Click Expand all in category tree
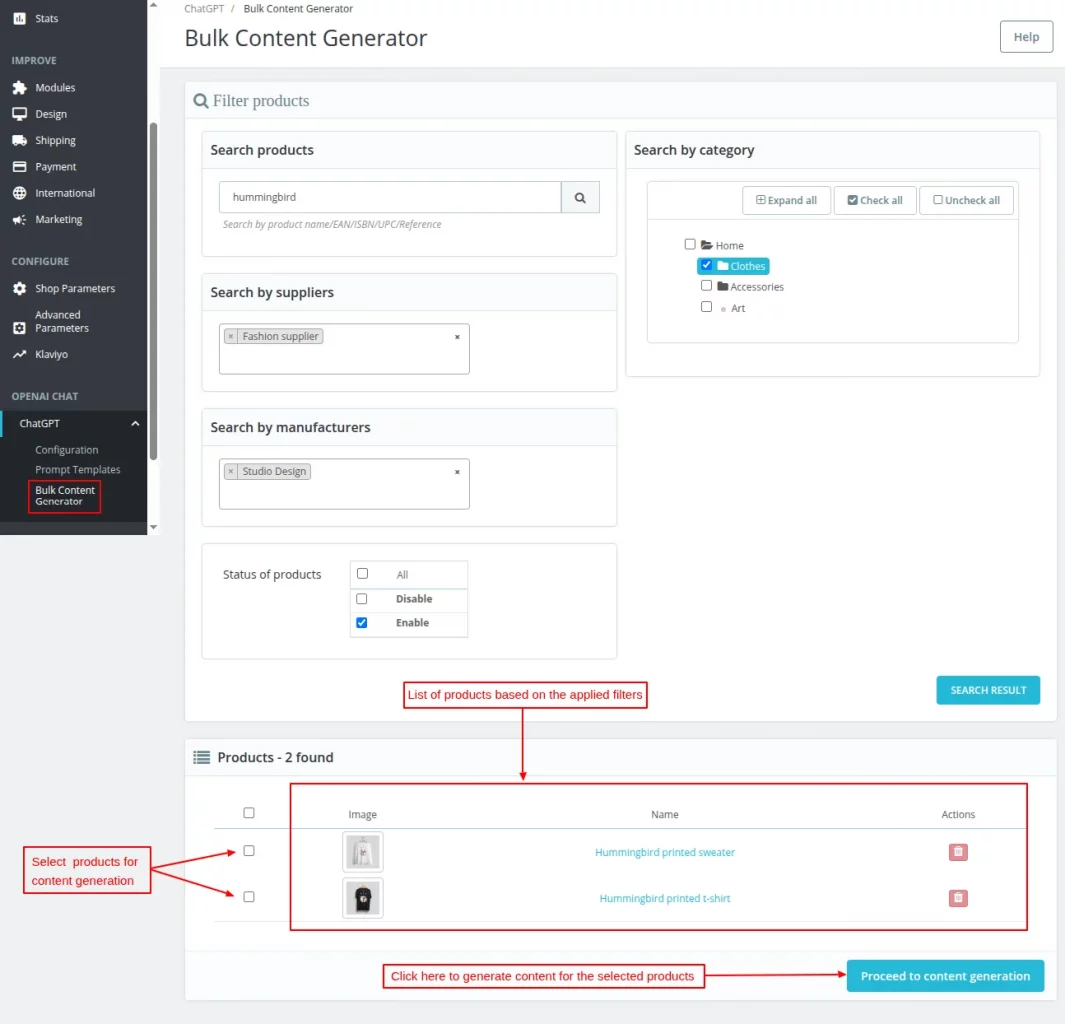This screenshot has width=1065, height=1024. pyautogui.click(x=786, y=200)
